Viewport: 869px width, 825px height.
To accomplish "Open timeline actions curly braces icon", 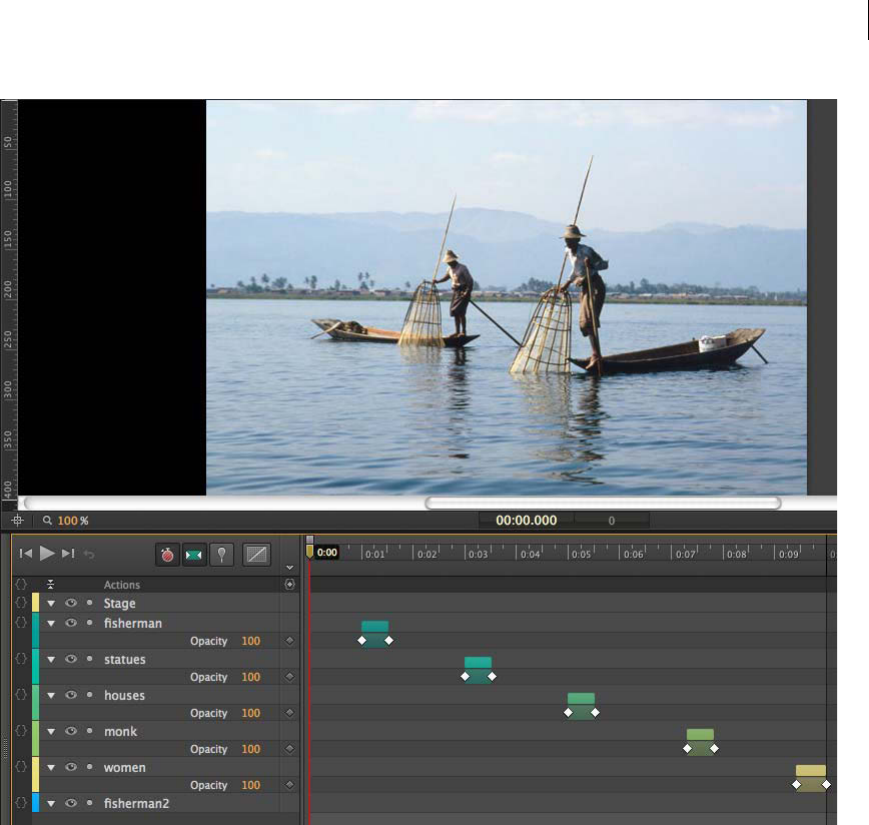I will pyautogui.click(x=21, y=584).
